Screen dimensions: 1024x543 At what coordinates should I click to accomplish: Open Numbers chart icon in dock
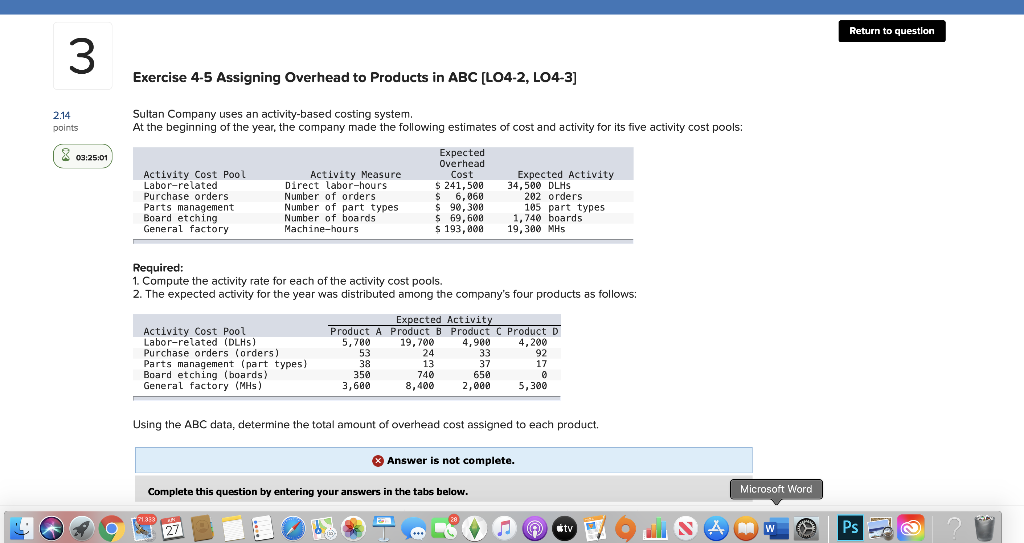click(655, 528)
